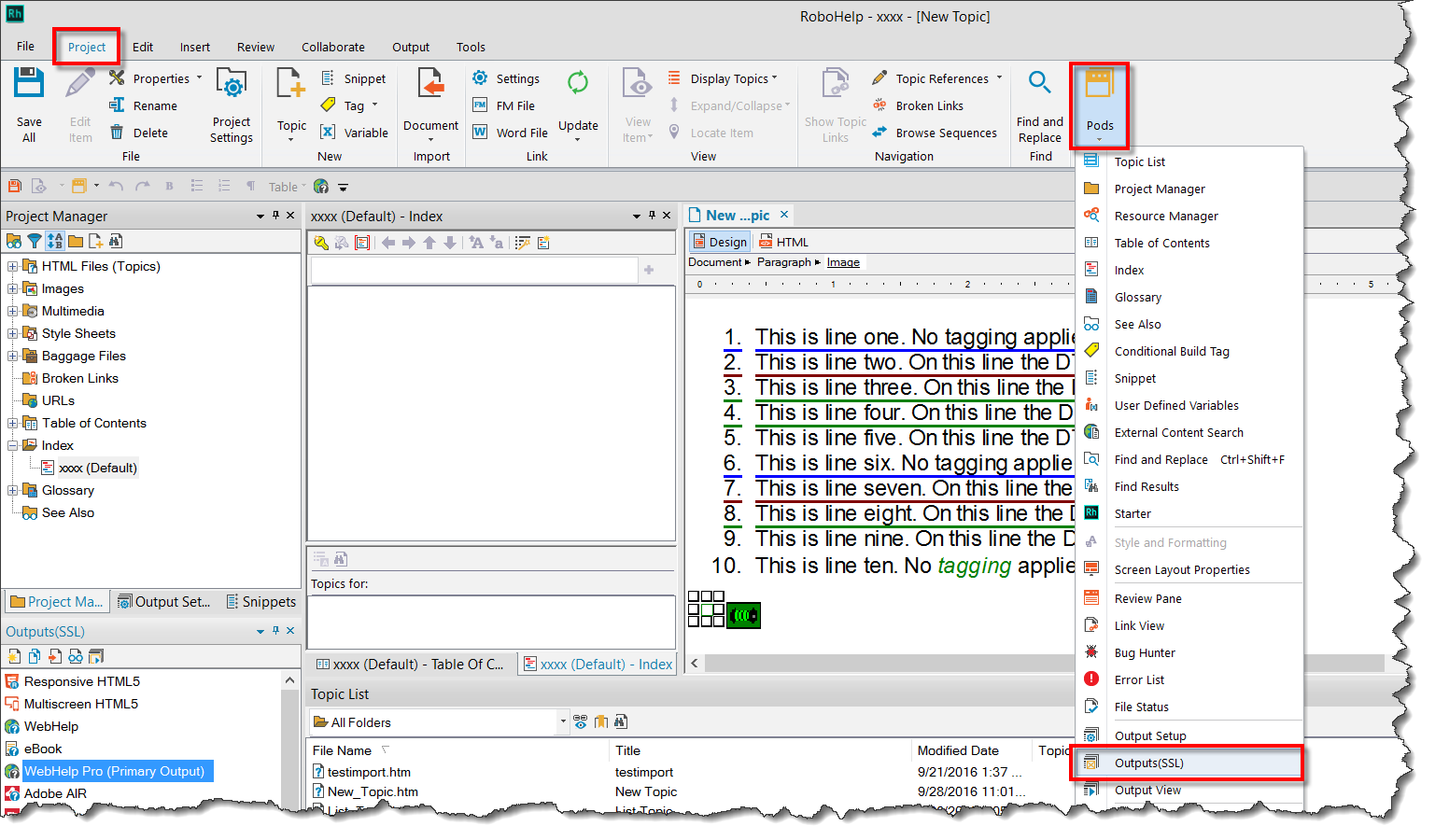This screenshot has height=840, width=1435.
Task: Click the Document import icon
Action: coord(430,83)
